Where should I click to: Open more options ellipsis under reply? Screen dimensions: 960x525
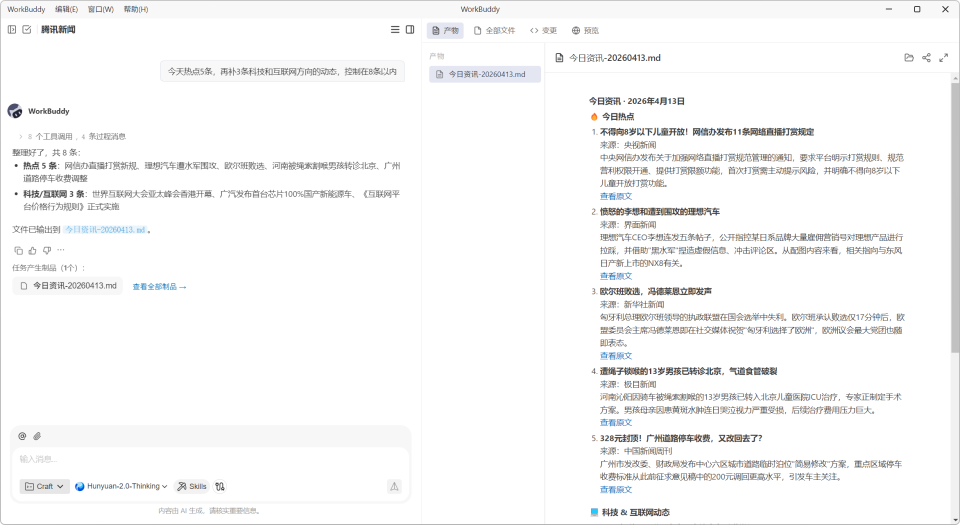pyautogui.click(x=61, y=250)
